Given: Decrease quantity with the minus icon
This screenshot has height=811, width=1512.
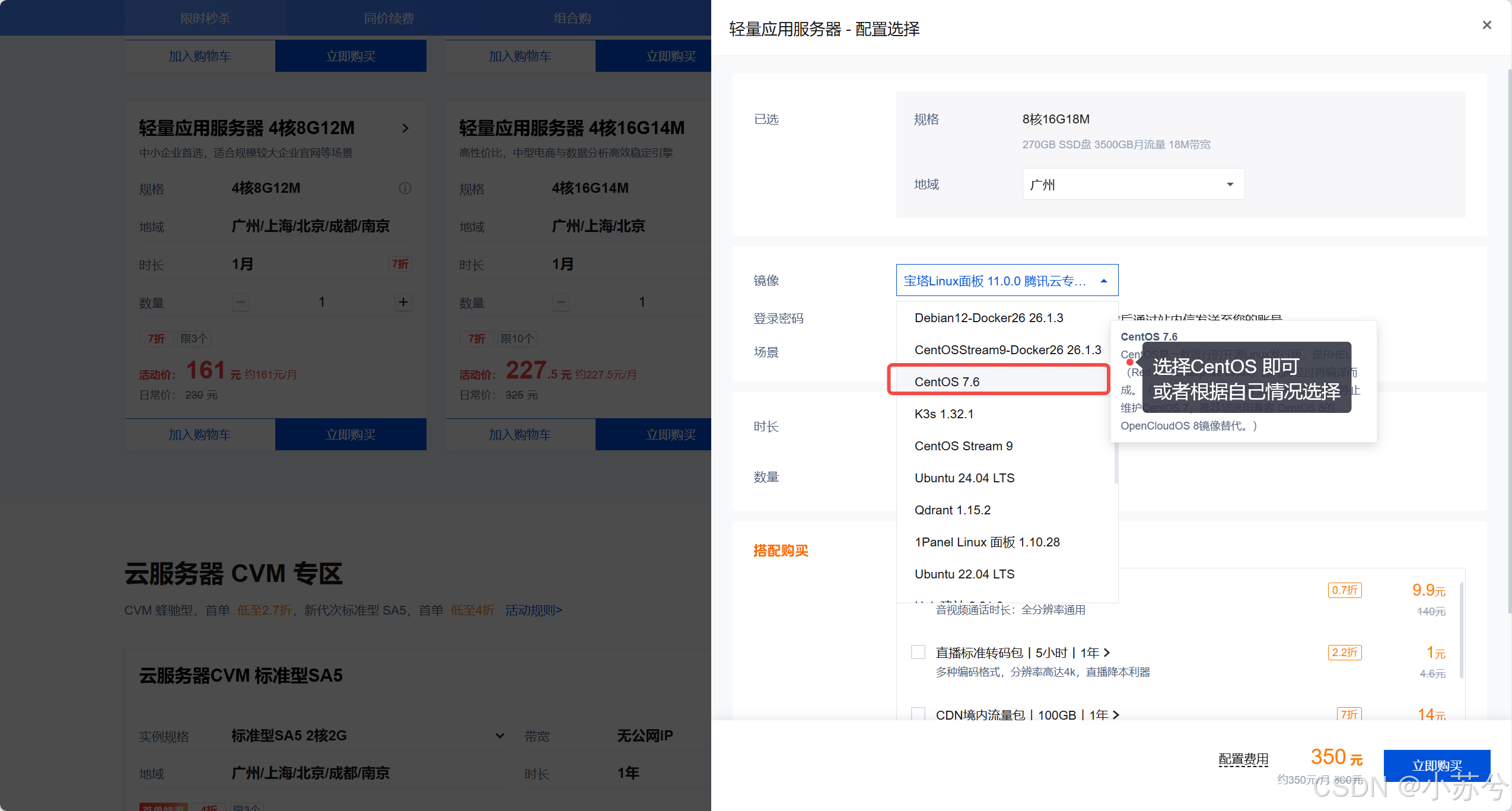Looking at the screenshot, I should [240, 302].
